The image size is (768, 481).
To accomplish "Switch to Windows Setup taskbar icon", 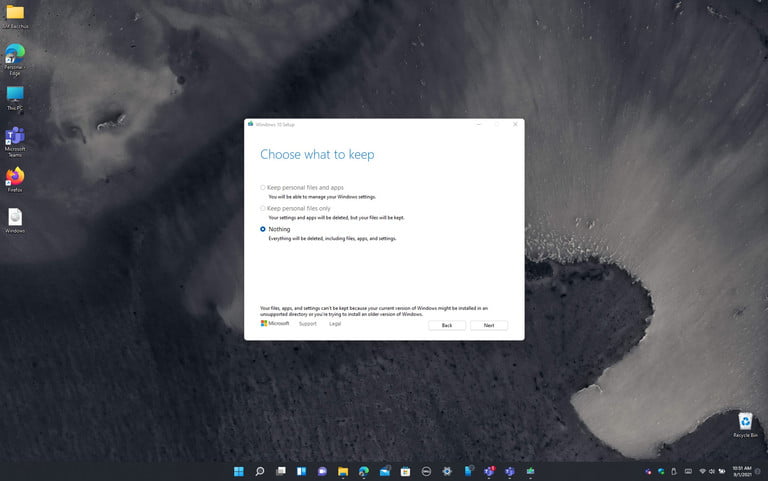I will pyautogui.click(x=530, y=471).
